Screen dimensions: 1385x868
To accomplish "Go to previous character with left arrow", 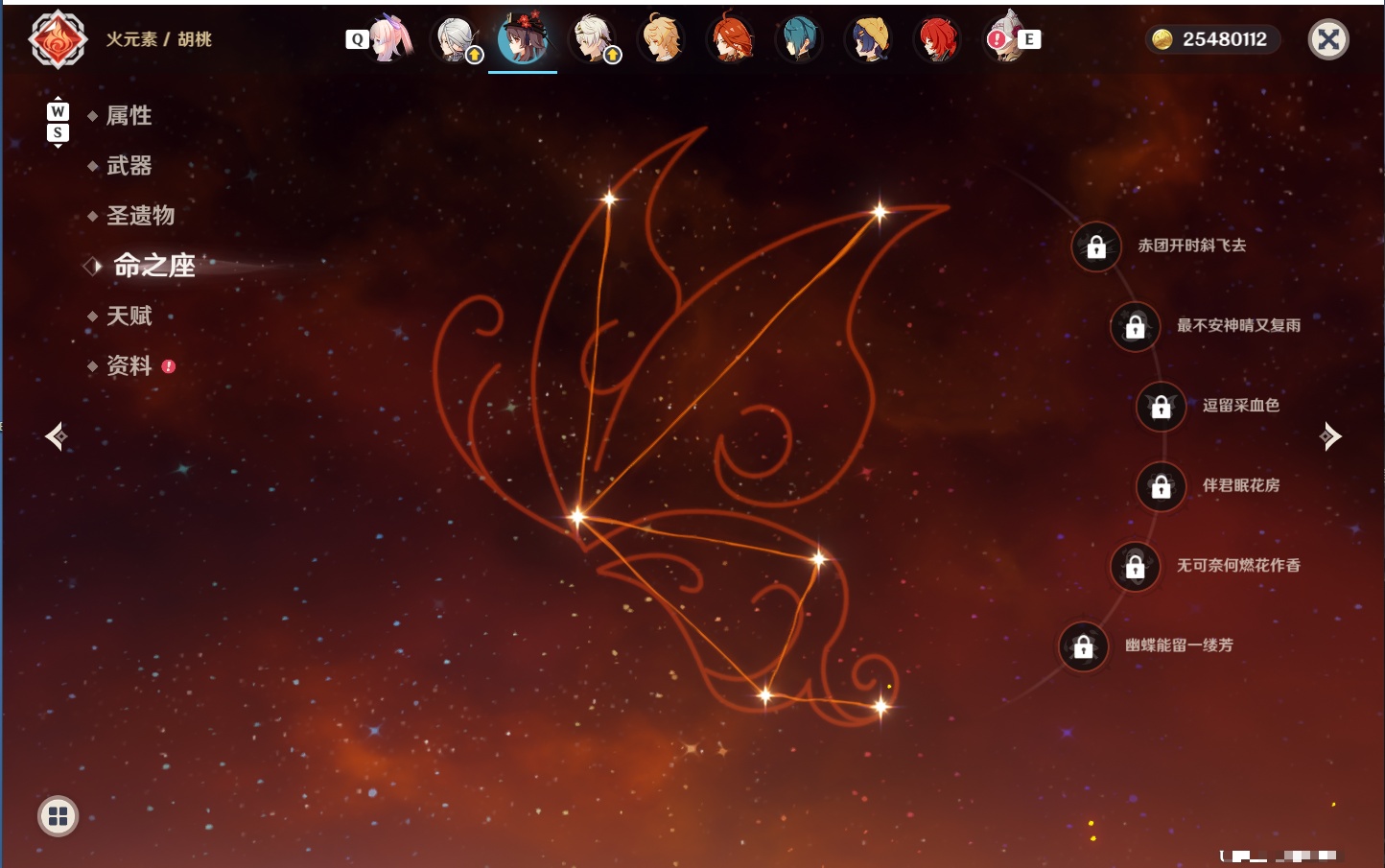I will coord(56,436).
